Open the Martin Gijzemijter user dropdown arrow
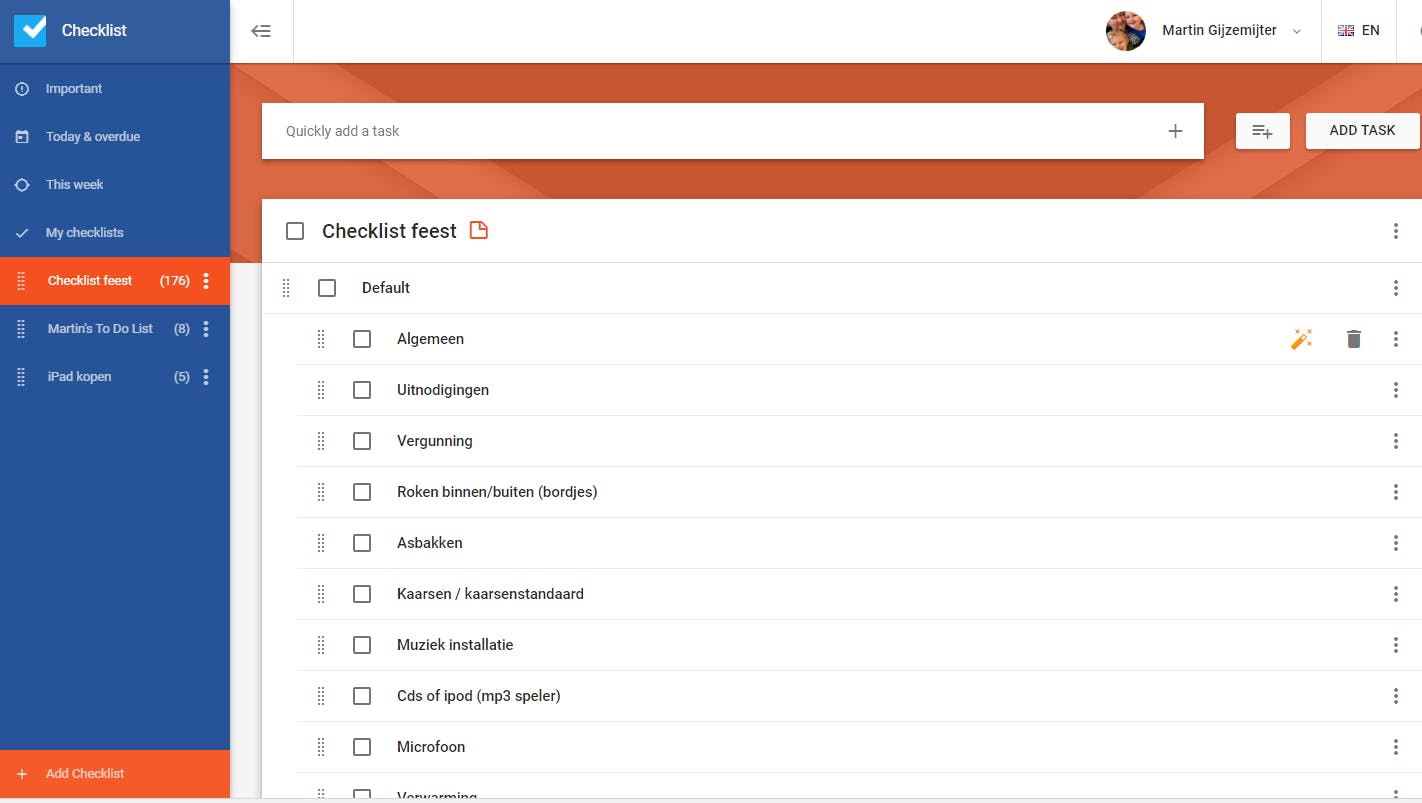The height and width of the screenshot is (803, 1422). 1297,32
